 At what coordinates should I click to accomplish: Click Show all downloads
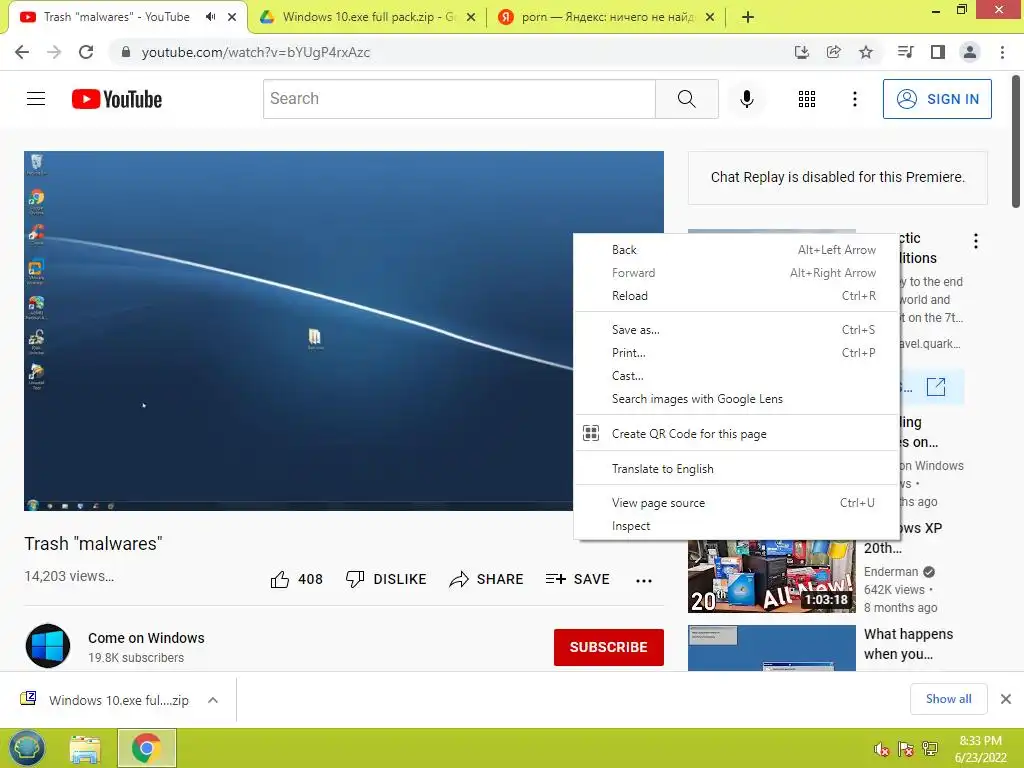click(948, 699)
